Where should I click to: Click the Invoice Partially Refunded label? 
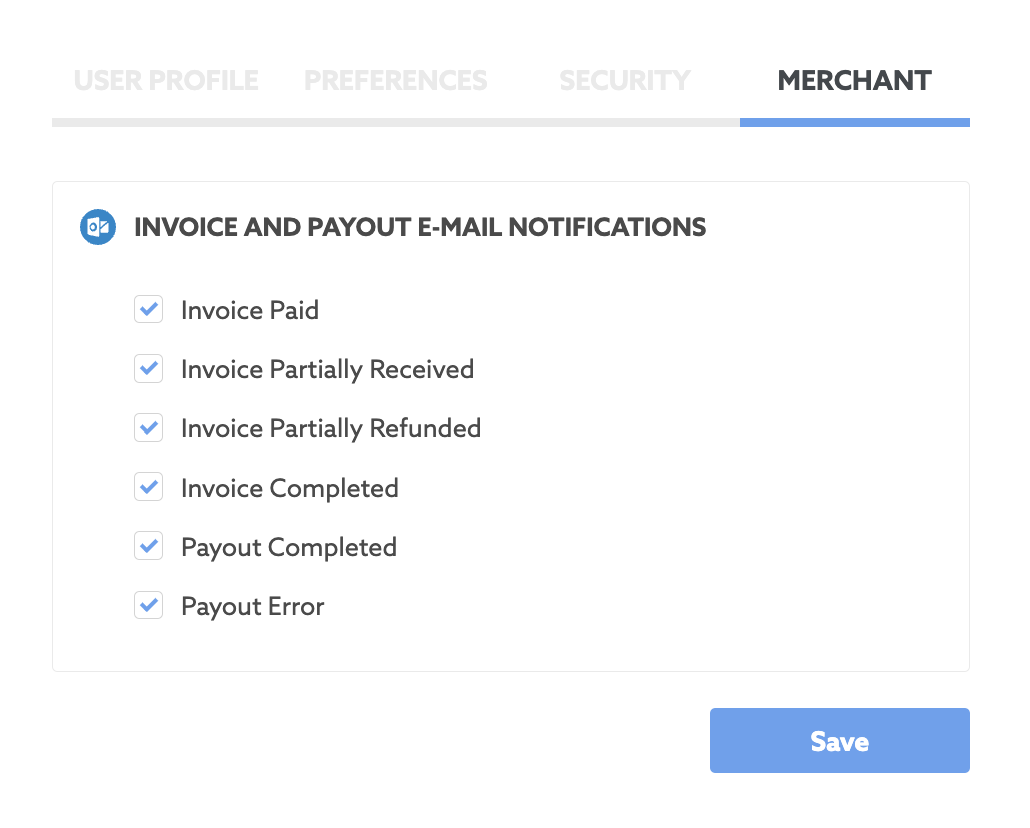331,429
